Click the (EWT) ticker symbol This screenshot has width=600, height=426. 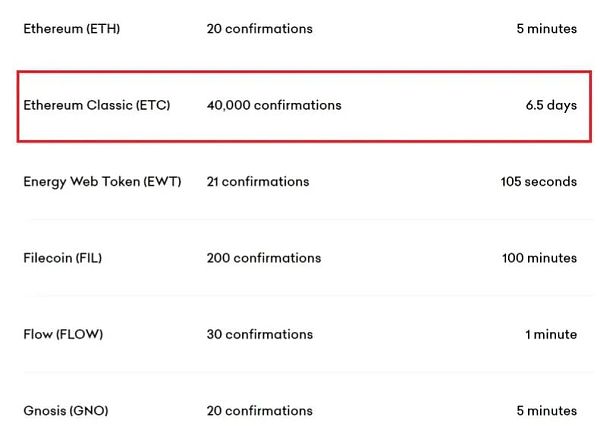(162, 182)
